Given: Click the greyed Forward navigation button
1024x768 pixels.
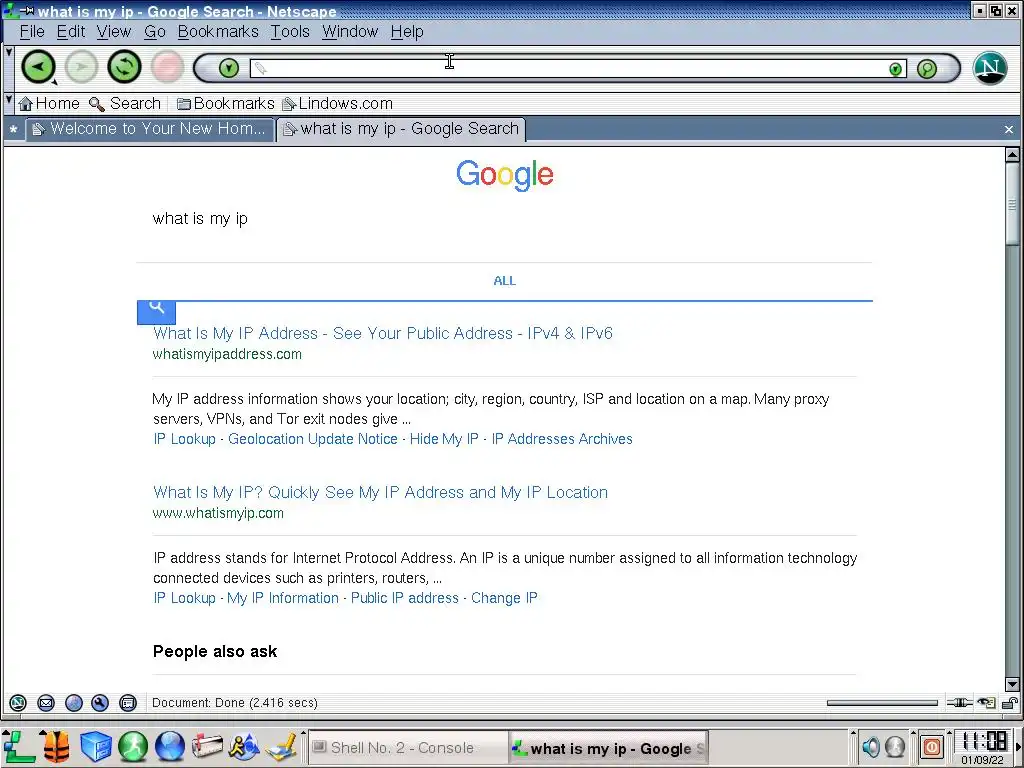Looking at the screenshot, I should point(81,67).
